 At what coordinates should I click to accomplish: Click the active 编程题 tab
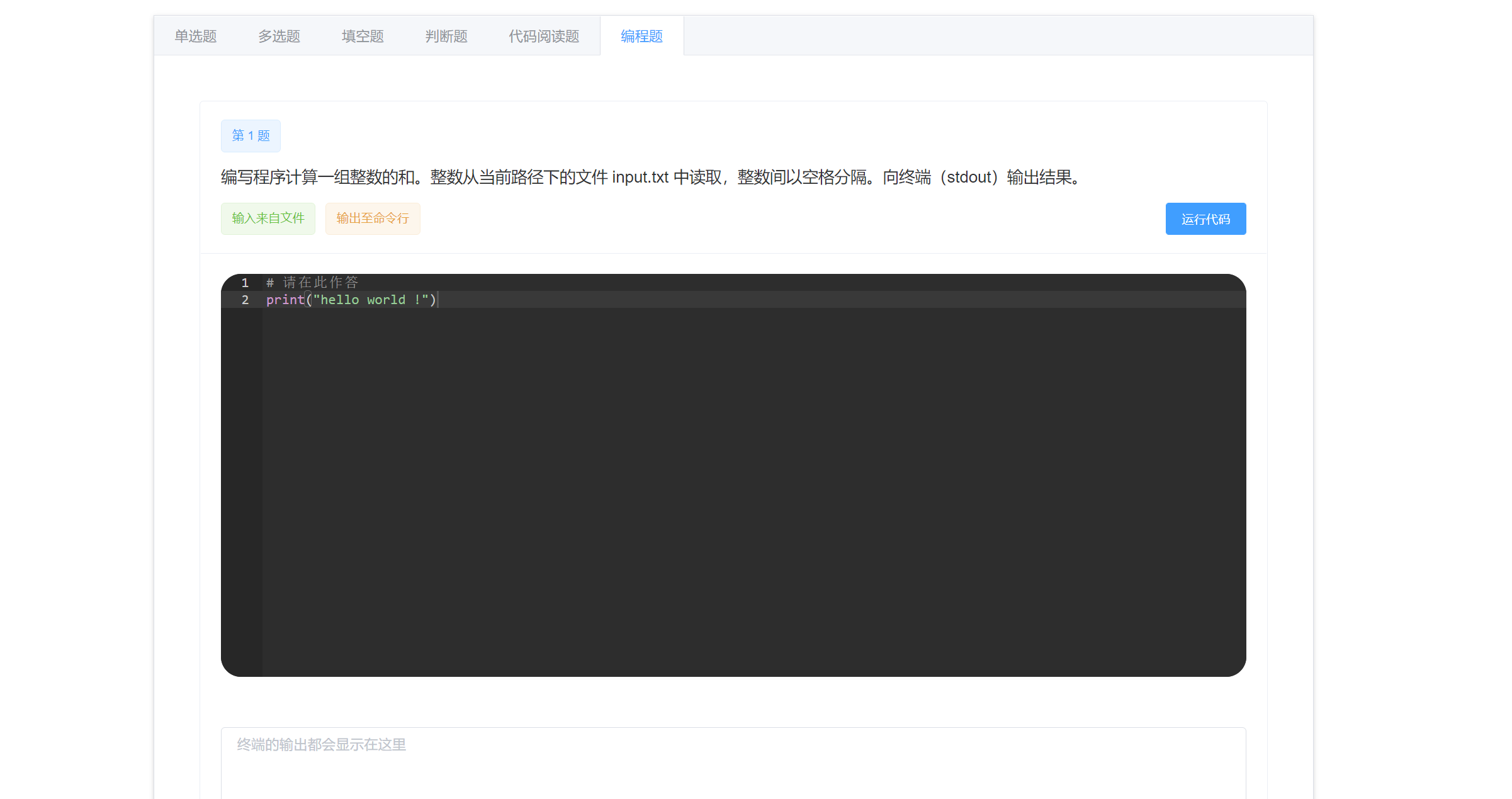[641, 37]
